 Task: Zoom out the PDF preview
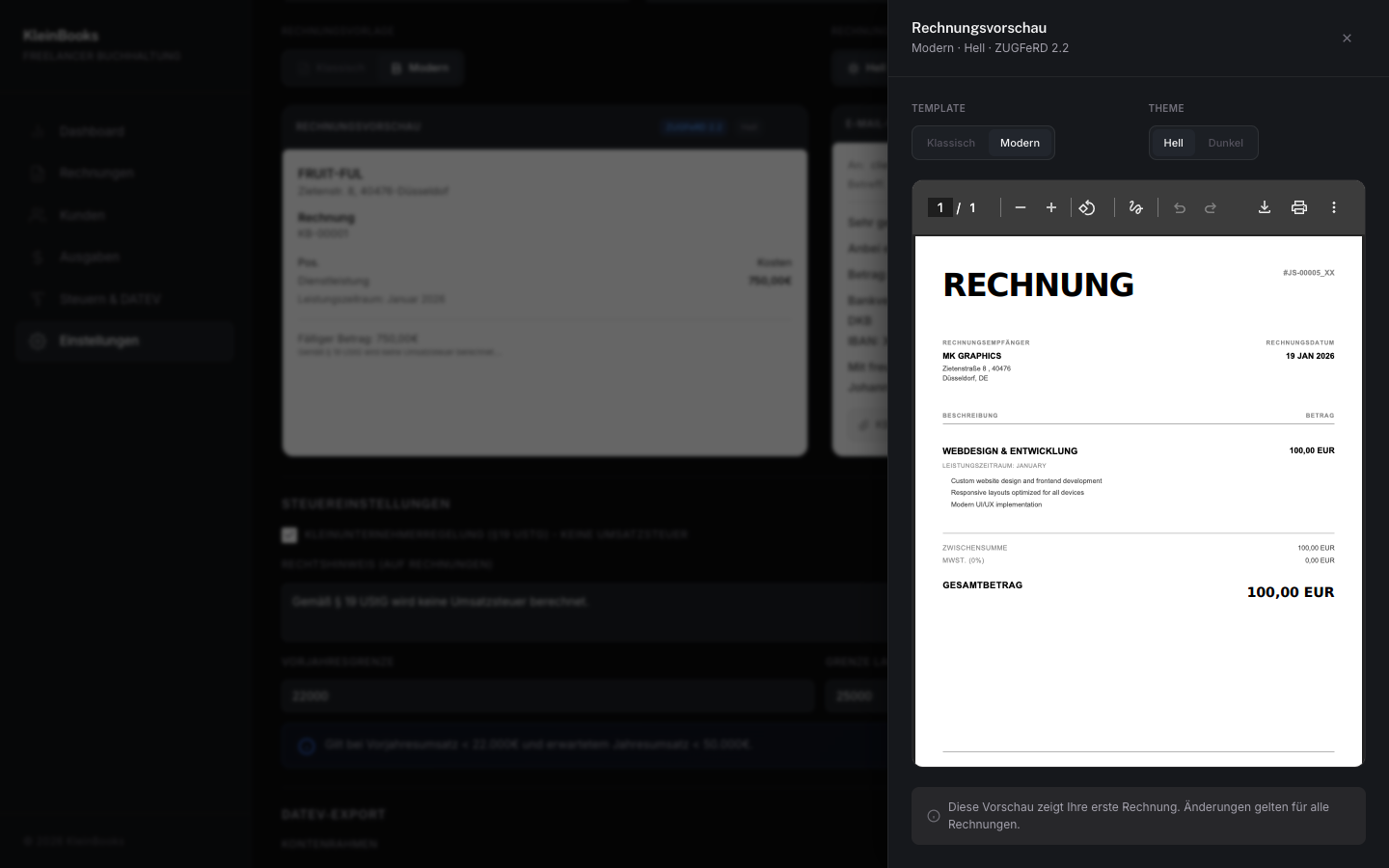pos(1021,207)
